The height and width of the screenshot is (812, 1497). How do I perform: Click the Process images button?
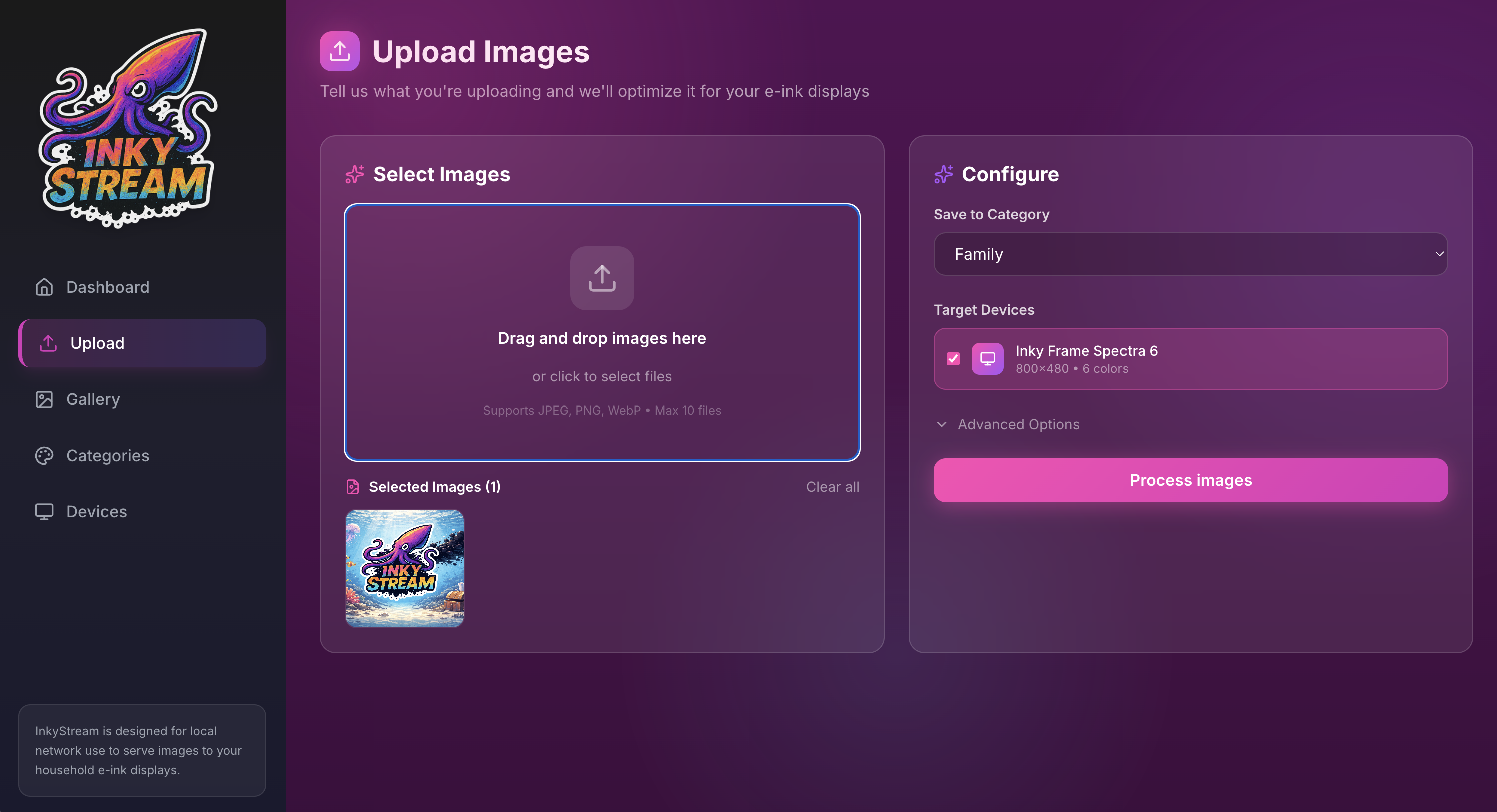click(1190, 480)
